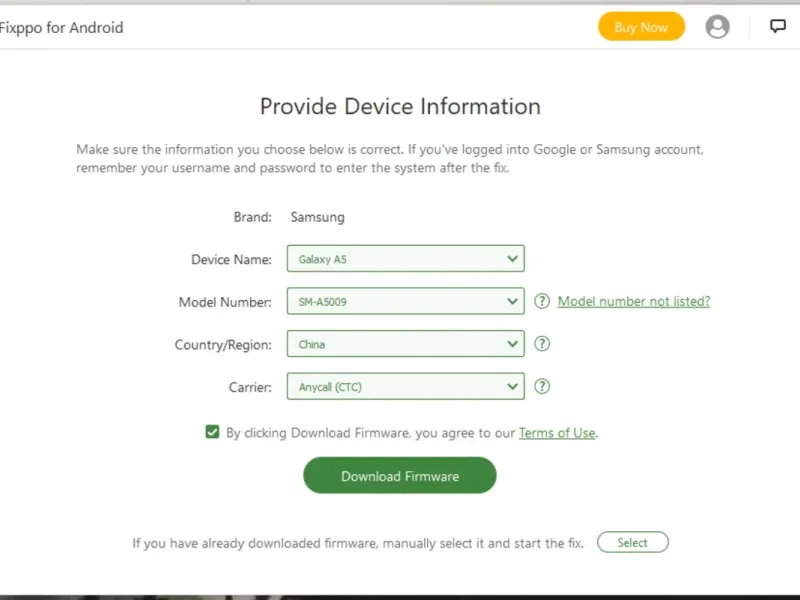Click Select to choose downloaded firmware
Viewport: 800px width, 600px height.
click(x=632, y=543)
